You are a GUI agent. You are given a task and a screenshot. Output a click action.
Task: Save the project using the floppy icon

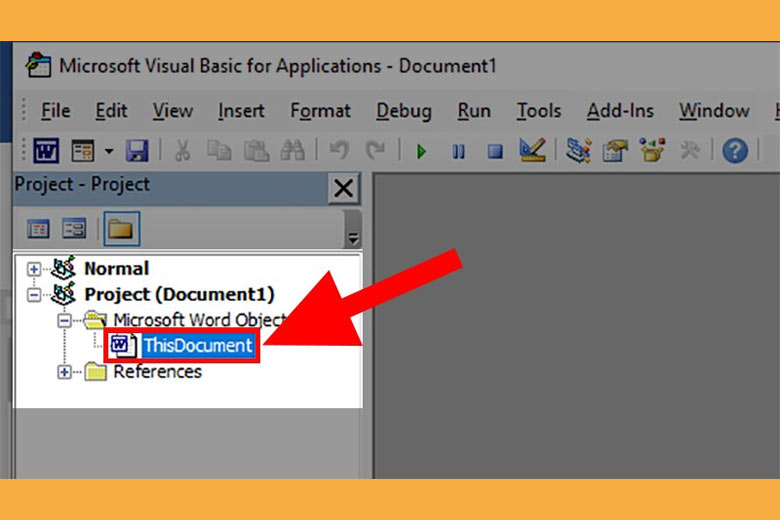point(137,150)
